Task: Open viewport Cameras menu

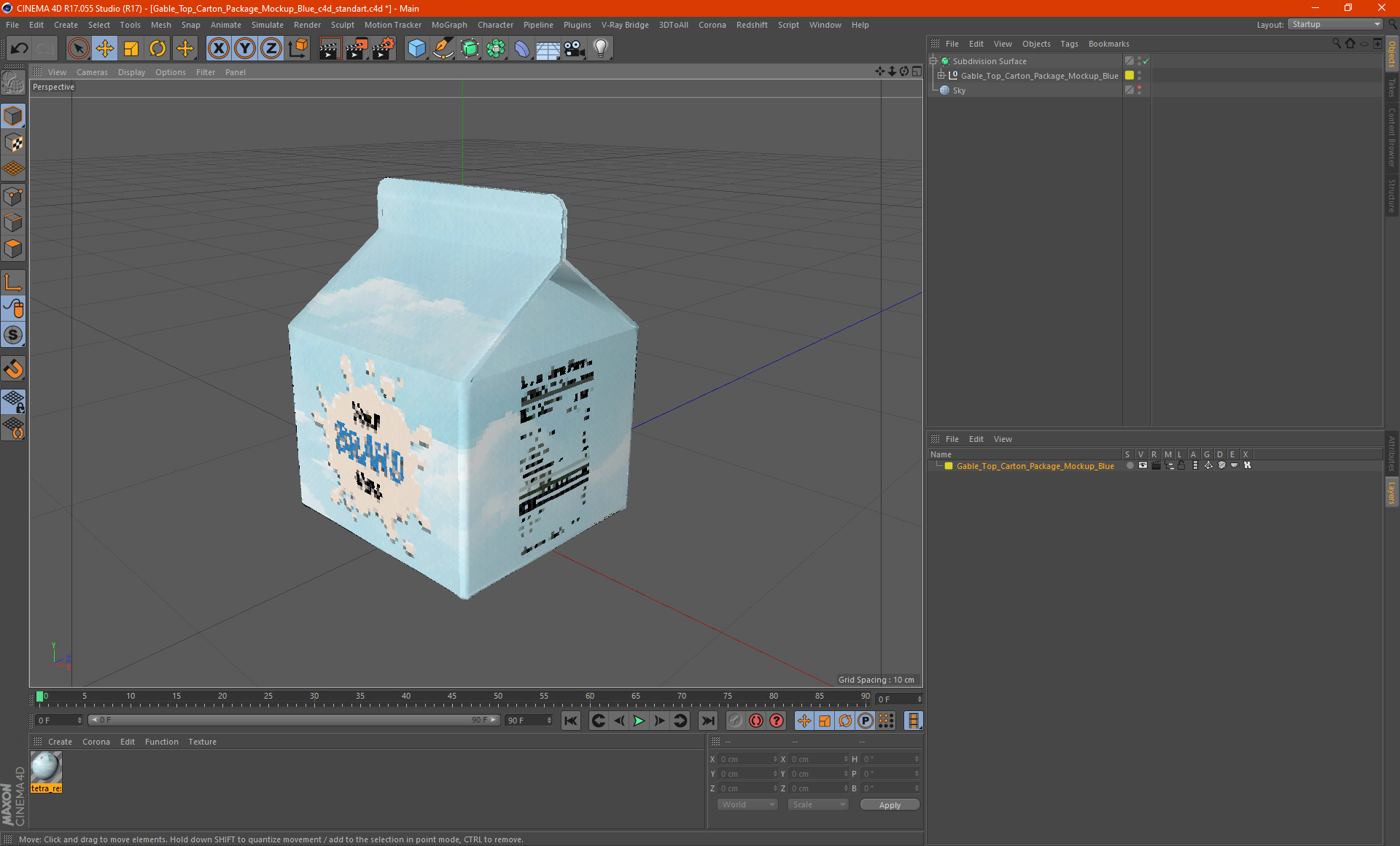Action: click(x=92, y=72)
